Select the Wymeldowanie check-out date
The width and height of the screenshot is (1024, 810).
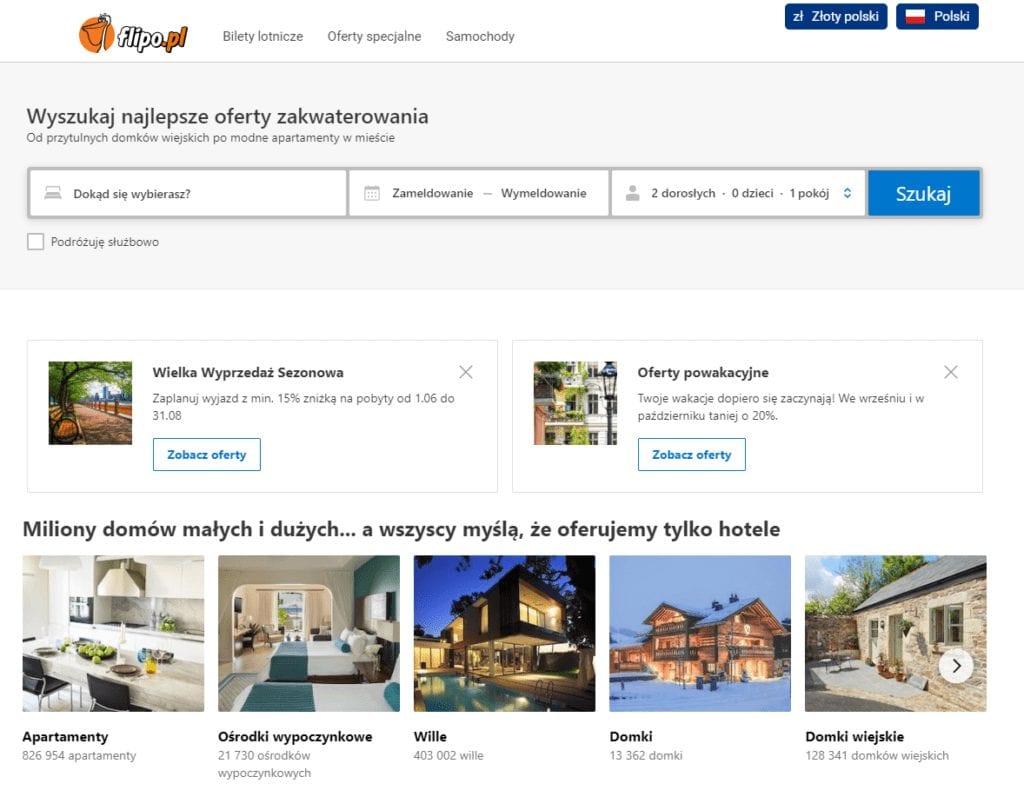[543, 193]
